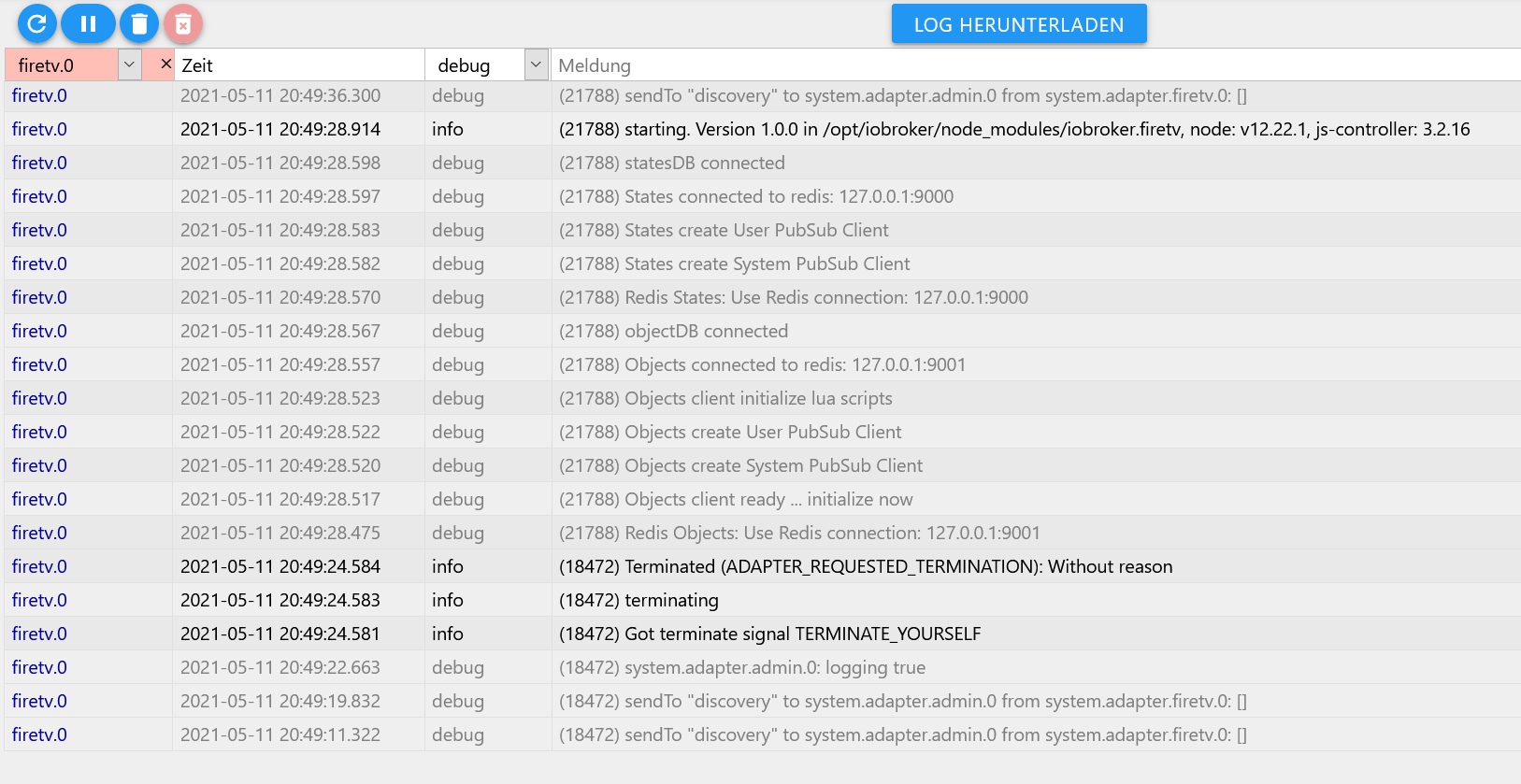Click the 'statesDB connected' message
Screen dimensions: 1521x784
[x=672, y=163]
